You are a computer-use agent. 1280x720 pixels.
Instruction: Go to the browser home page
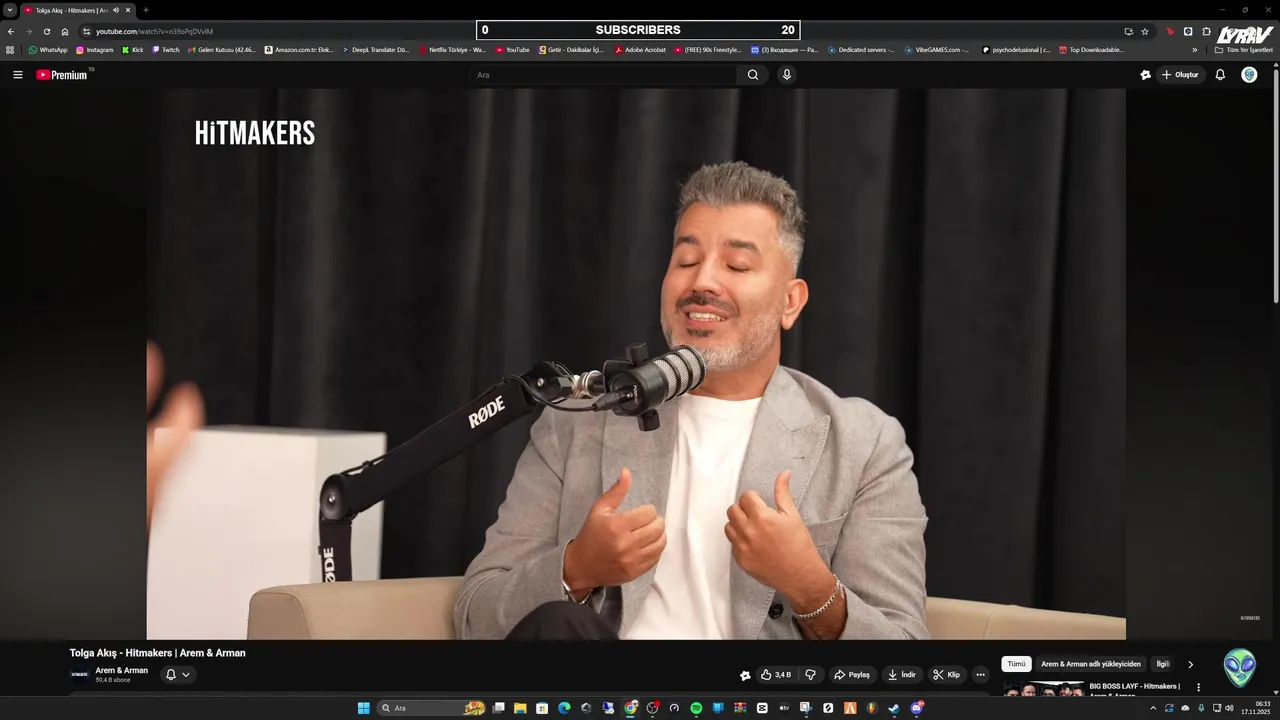coord(65,31)
